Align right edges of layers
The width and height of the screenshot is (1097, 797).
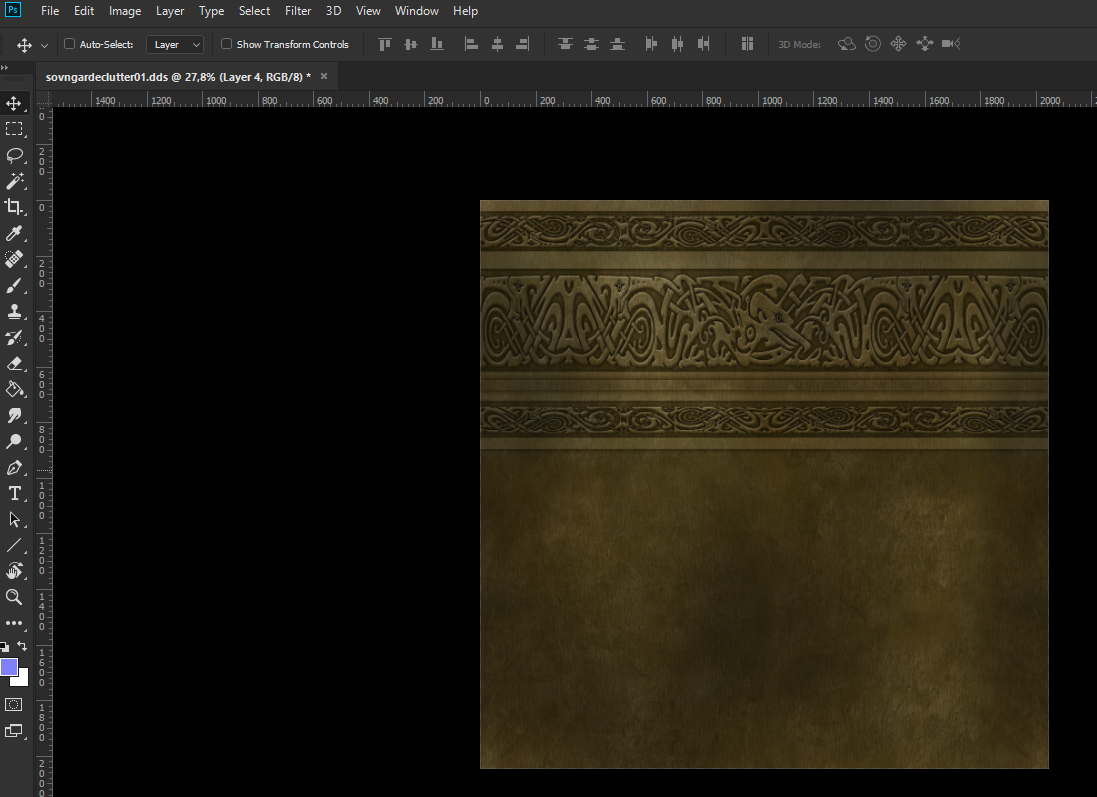[523, 44]
